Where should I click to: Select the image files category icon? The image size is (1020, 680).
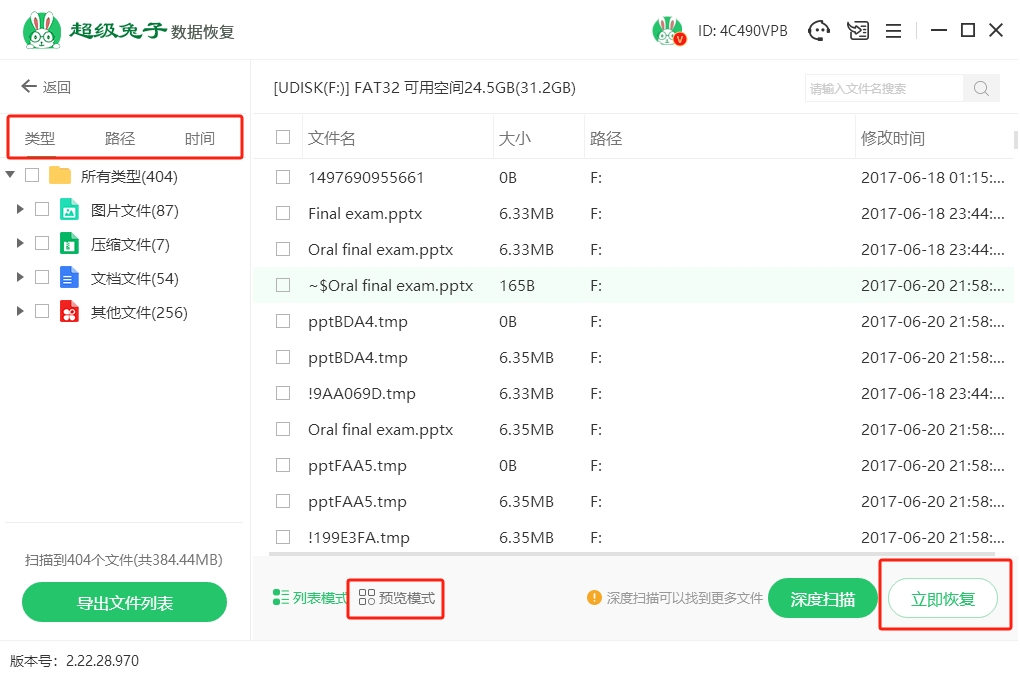tap(69, 210)
